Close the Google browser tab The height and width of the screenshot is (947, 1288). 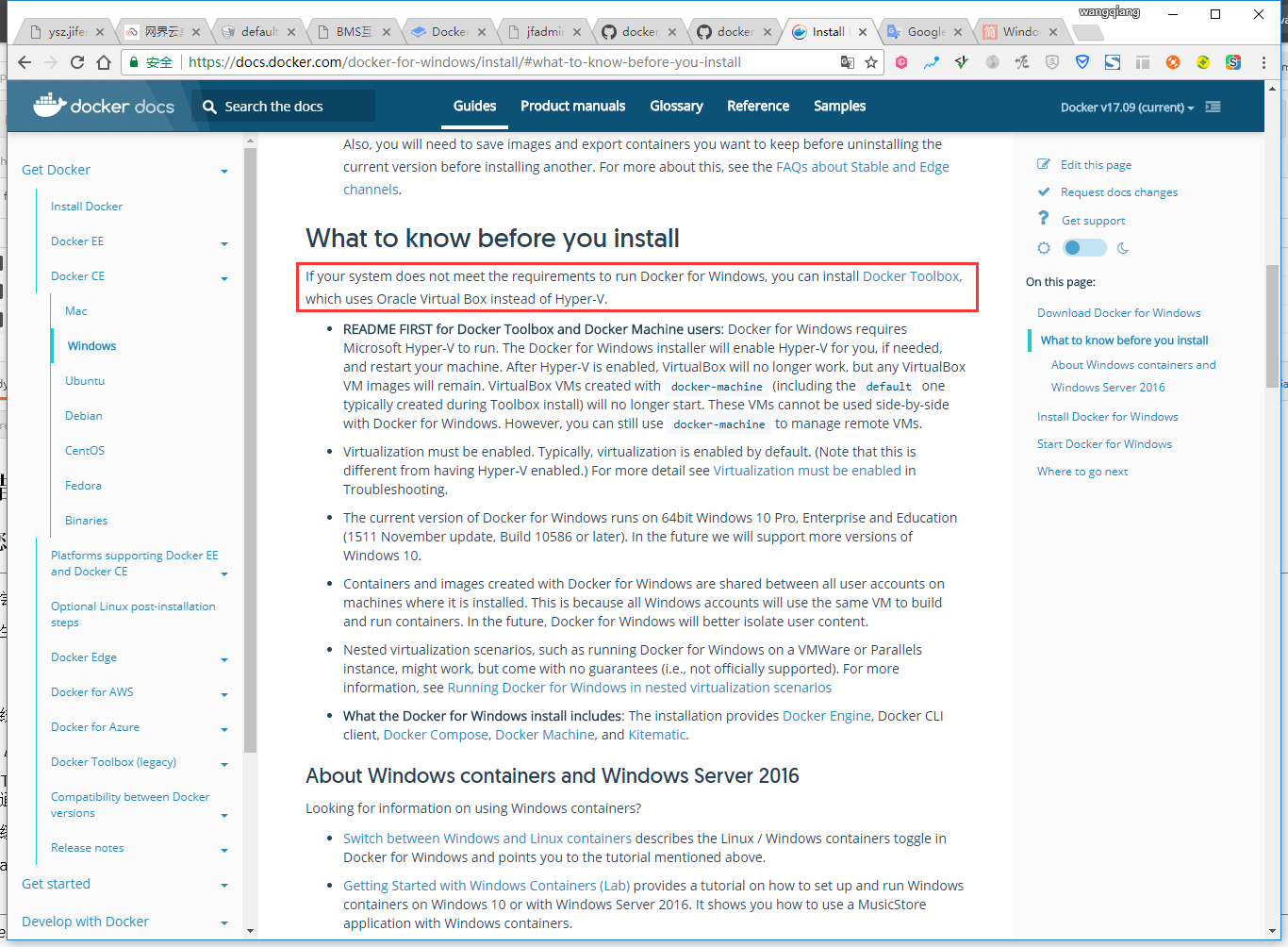[958, 32]
